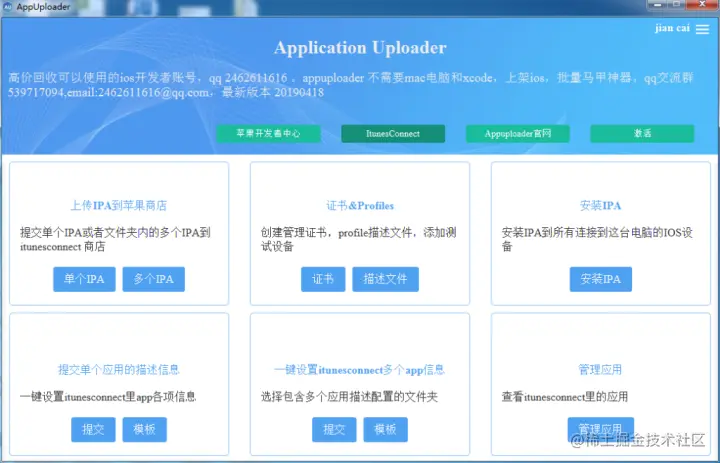Click 模板 under 提交单个应用的描述信息
The height and width of the screenshot is (463, 720).
(x=145, y=429)
